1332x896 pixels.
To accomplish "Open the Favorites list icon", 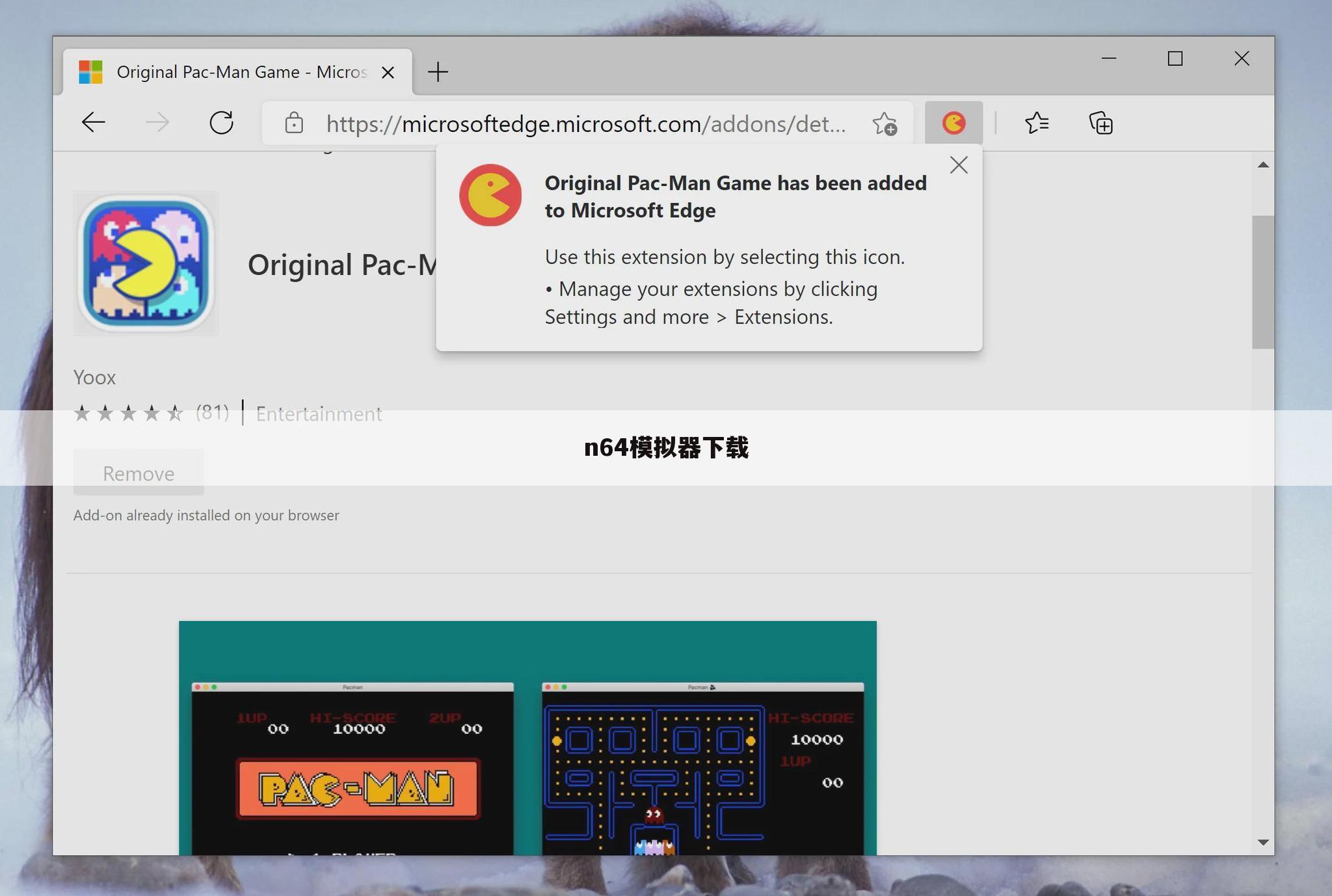I will [1036, 122].
